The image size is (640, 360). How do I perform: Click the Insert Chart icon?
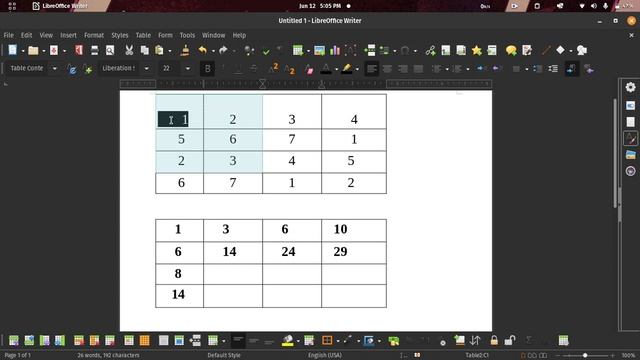[x=335, y=50]
